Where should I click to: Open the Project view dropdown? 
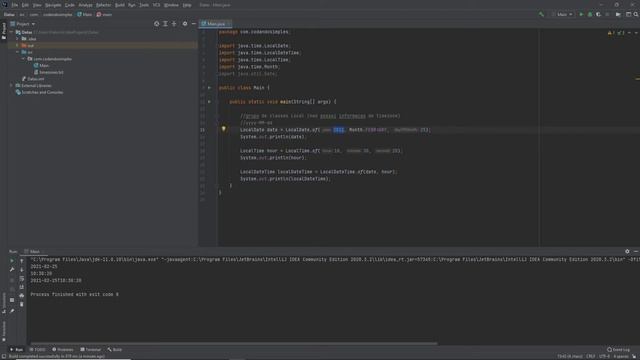[x=23, y=24]
